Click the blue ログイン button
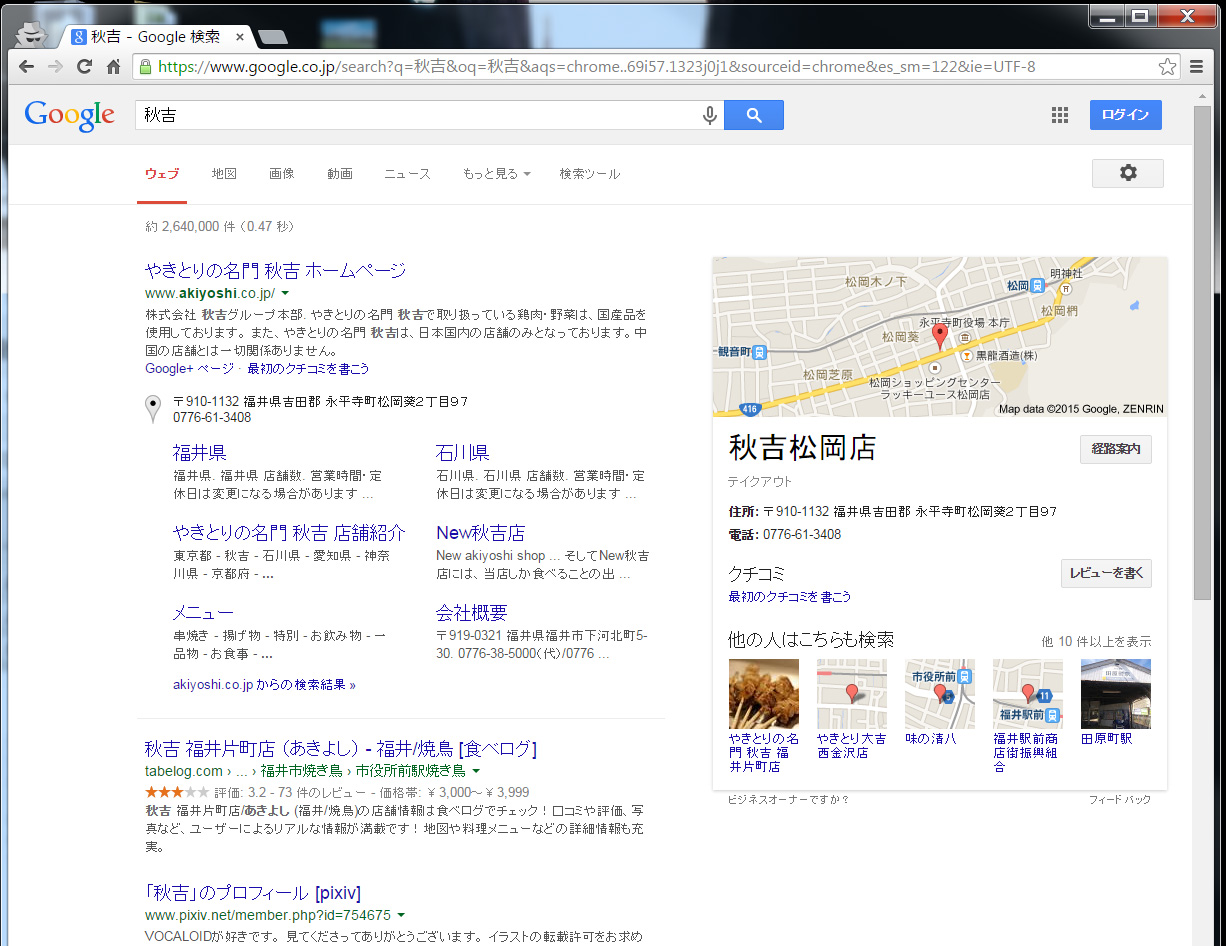The height and width of the screenshot is (946, 1226). [1126, 115]
